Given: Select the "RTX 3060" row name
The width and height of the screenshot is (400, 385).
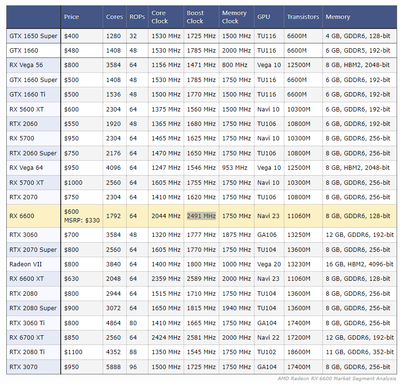Looking at the screenshot, I should [23, 235].
